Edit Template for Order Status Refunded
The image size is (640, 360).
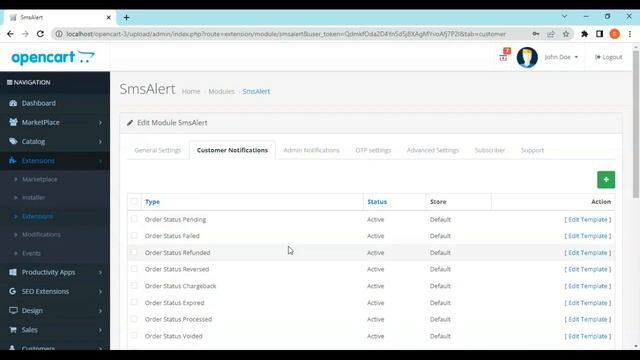[588, 253]
